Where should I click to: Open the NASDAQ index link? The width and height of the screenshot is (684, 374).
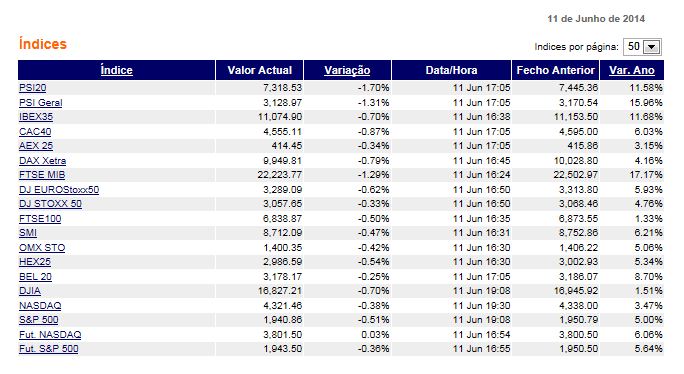[40, 306]
